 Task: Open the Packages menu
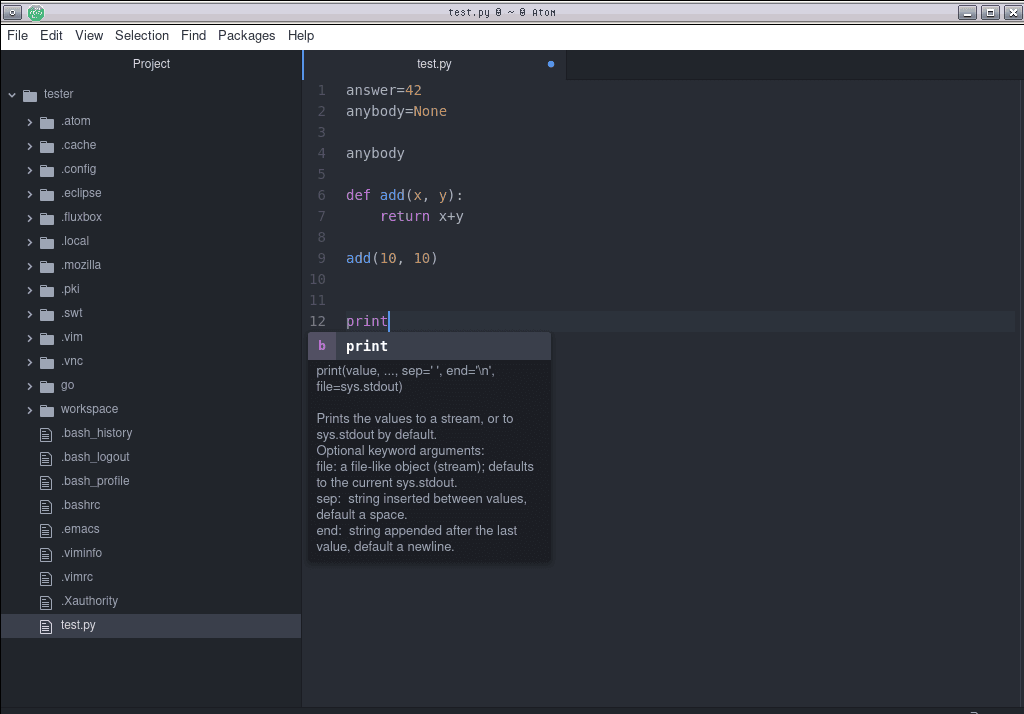click(246, 35)
